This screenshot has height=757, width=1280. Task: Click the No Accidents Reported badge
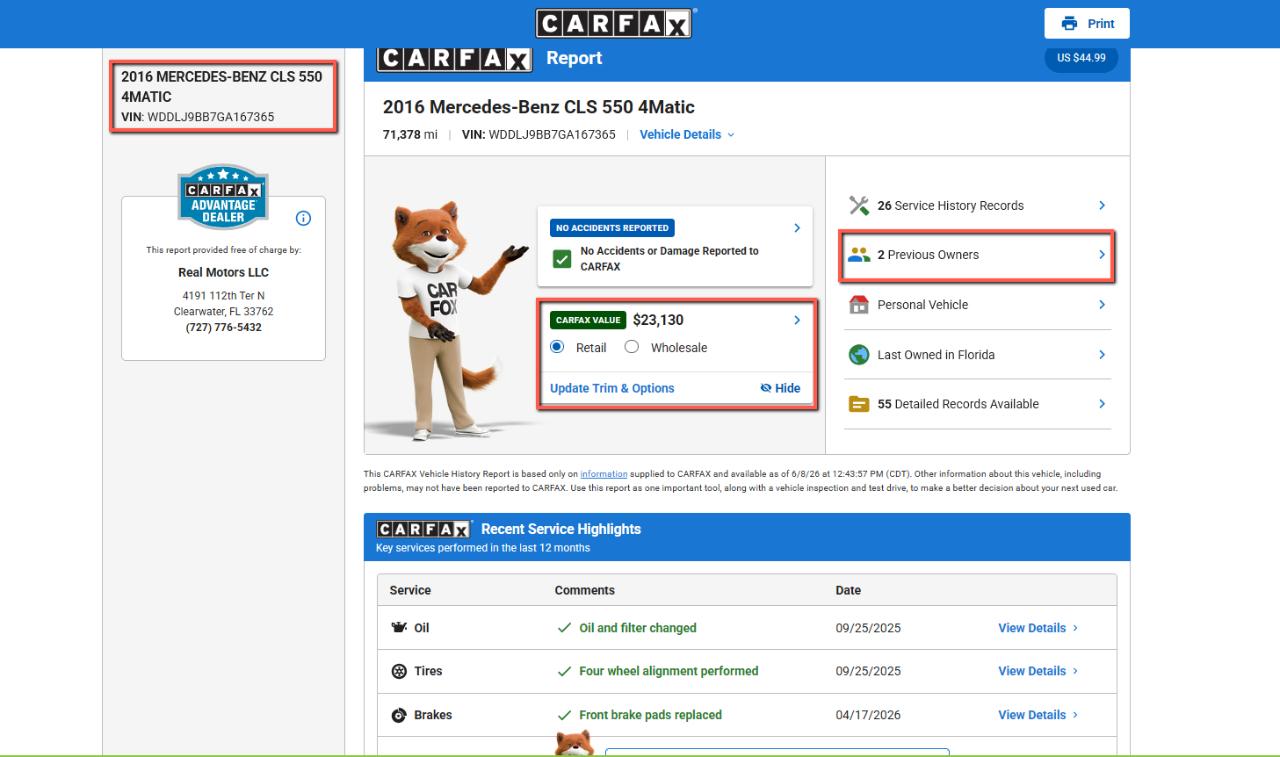pos(612,228)
